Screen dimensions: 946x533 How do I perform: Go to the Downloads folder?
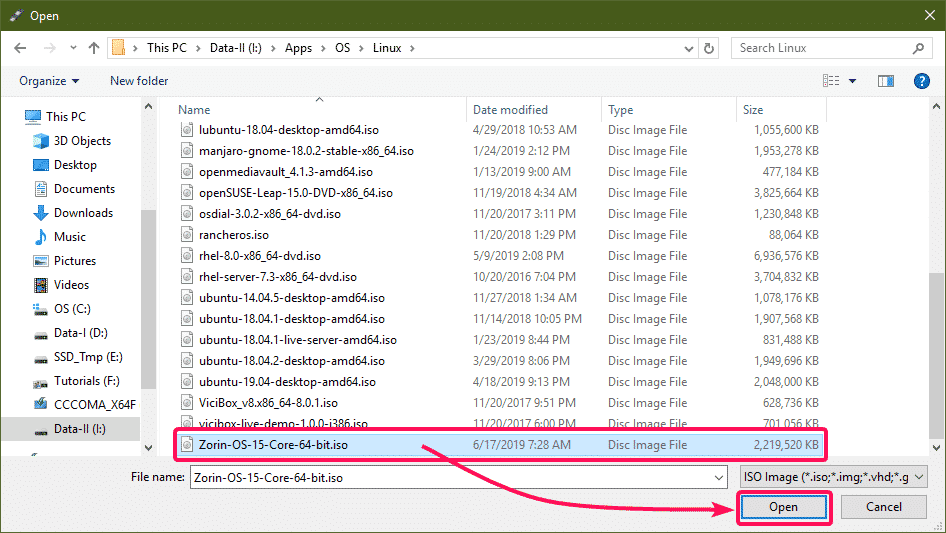[83, 213]
